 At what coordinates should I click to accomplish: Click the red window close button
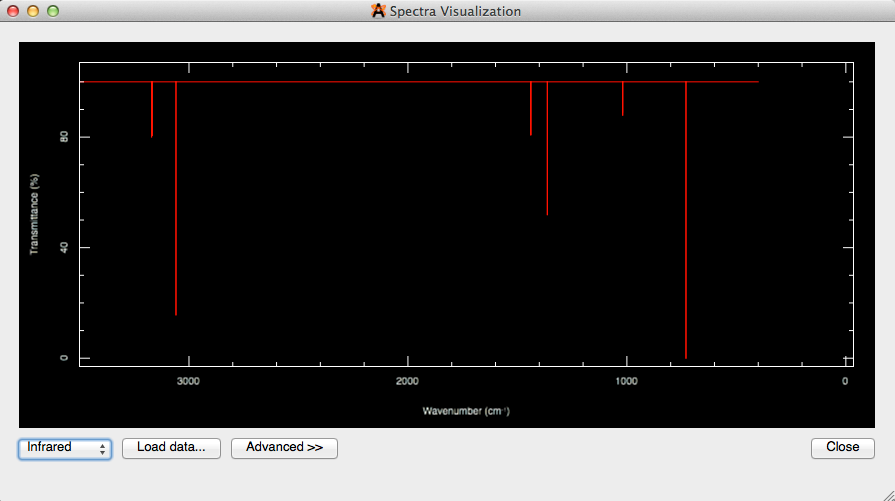pos(14,12)
